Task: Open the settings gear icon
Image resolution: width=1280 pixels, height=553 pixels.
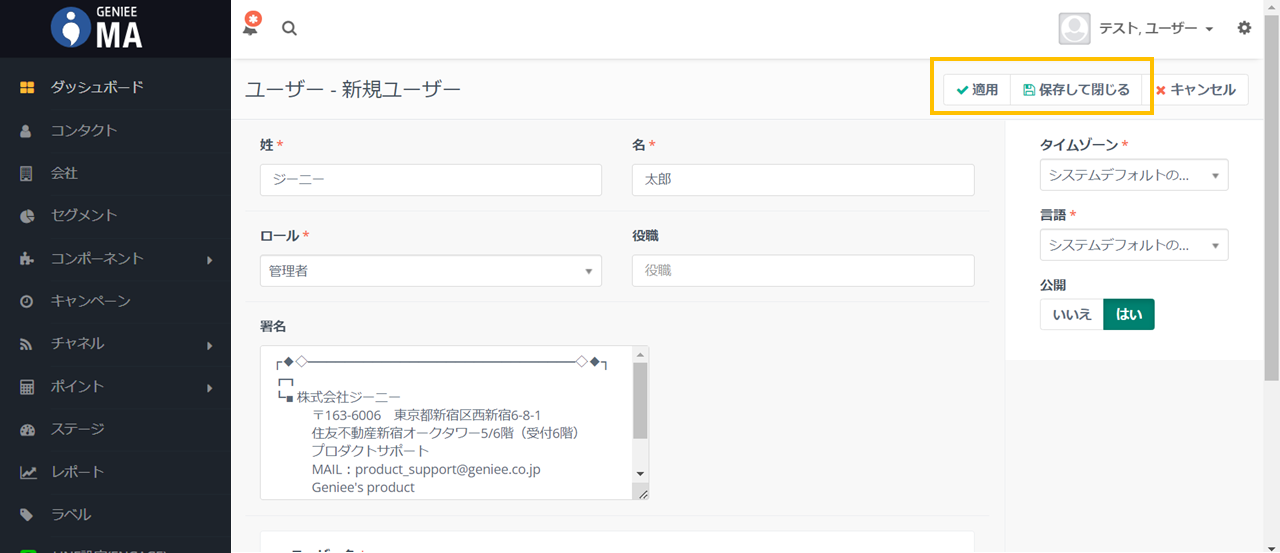Action: click(1244, 28)
